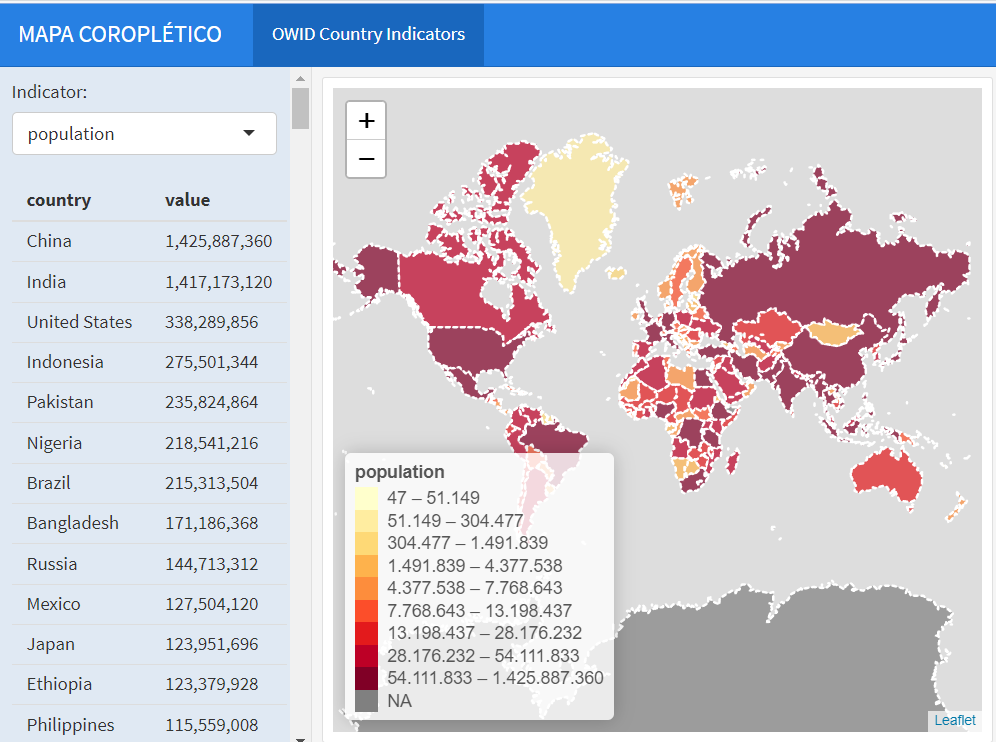Screen dimensions: 996x742
Task: Click value 275,501,344
Action: click(x=212, y=362)
